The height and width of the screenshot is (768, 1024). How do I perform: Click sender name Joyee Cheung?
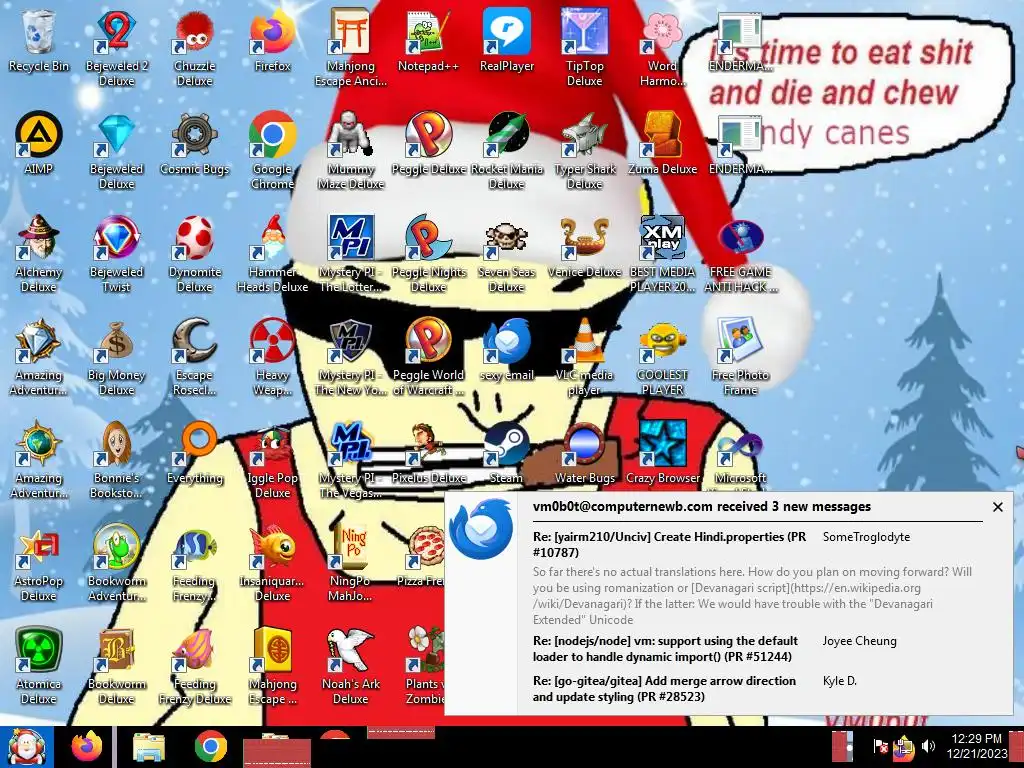859,641
